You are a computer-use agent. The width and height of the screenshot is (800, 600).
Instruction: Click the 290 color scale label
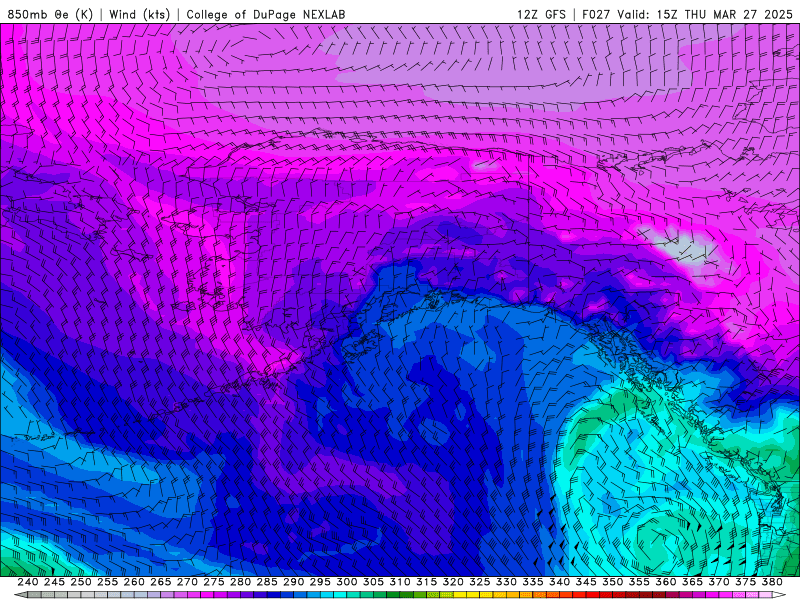point(293,582)
